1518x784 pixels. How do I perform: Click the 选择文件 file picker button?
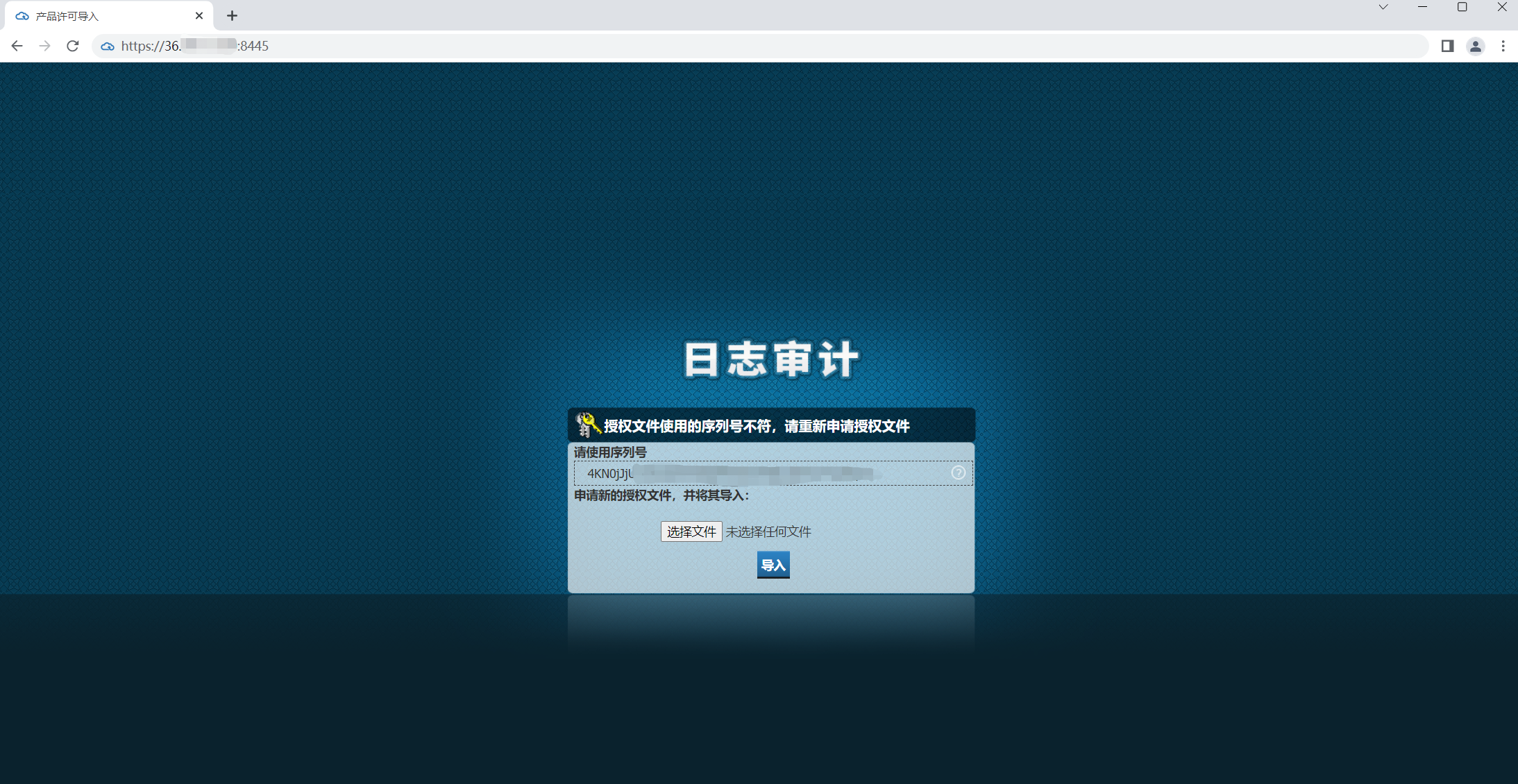[690, 531]
